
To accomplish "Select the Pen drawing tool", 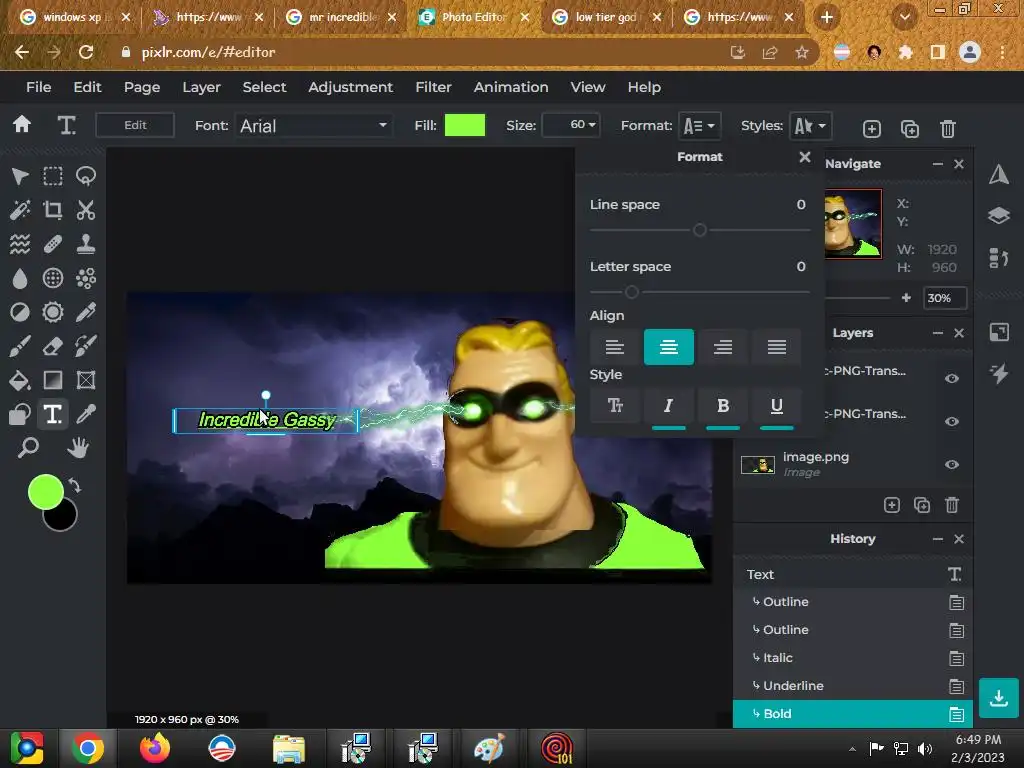I will point(86,312).
